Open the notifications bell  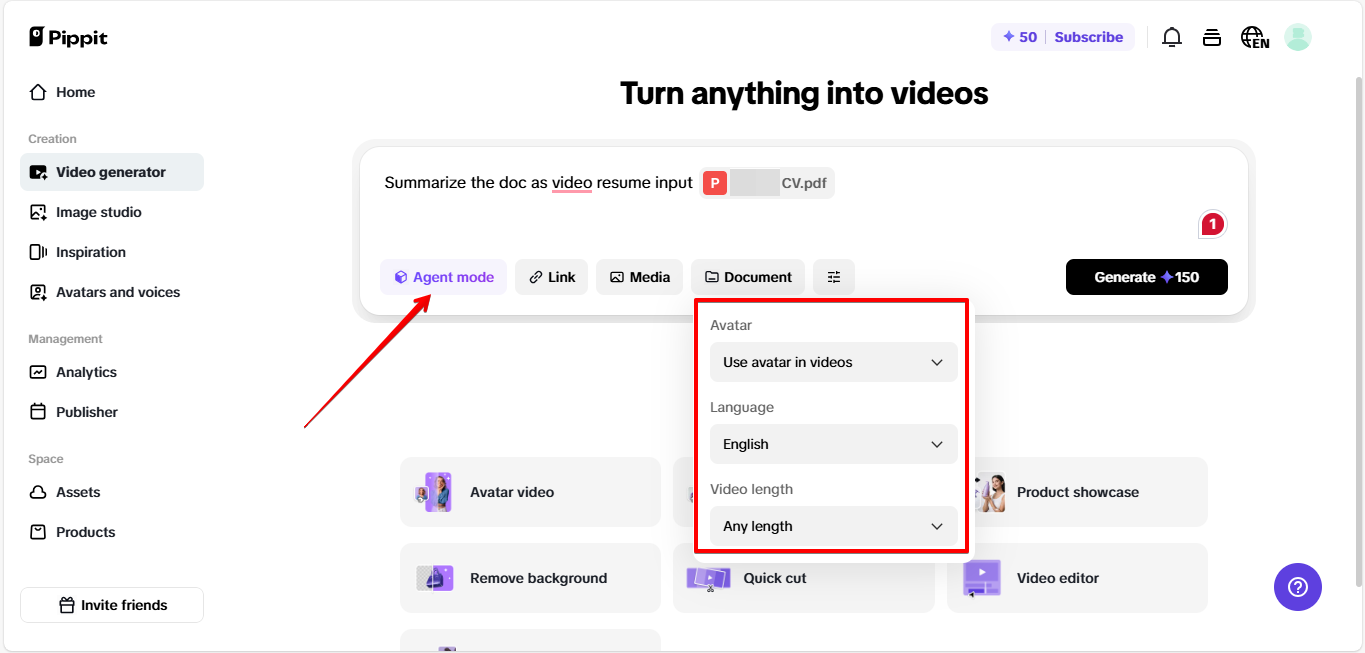[x=1172, y=37]
